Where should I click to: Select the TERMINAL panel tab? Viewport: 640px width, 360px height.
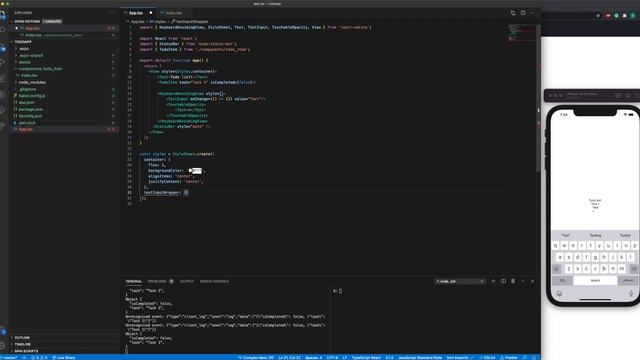pos(133,281)
